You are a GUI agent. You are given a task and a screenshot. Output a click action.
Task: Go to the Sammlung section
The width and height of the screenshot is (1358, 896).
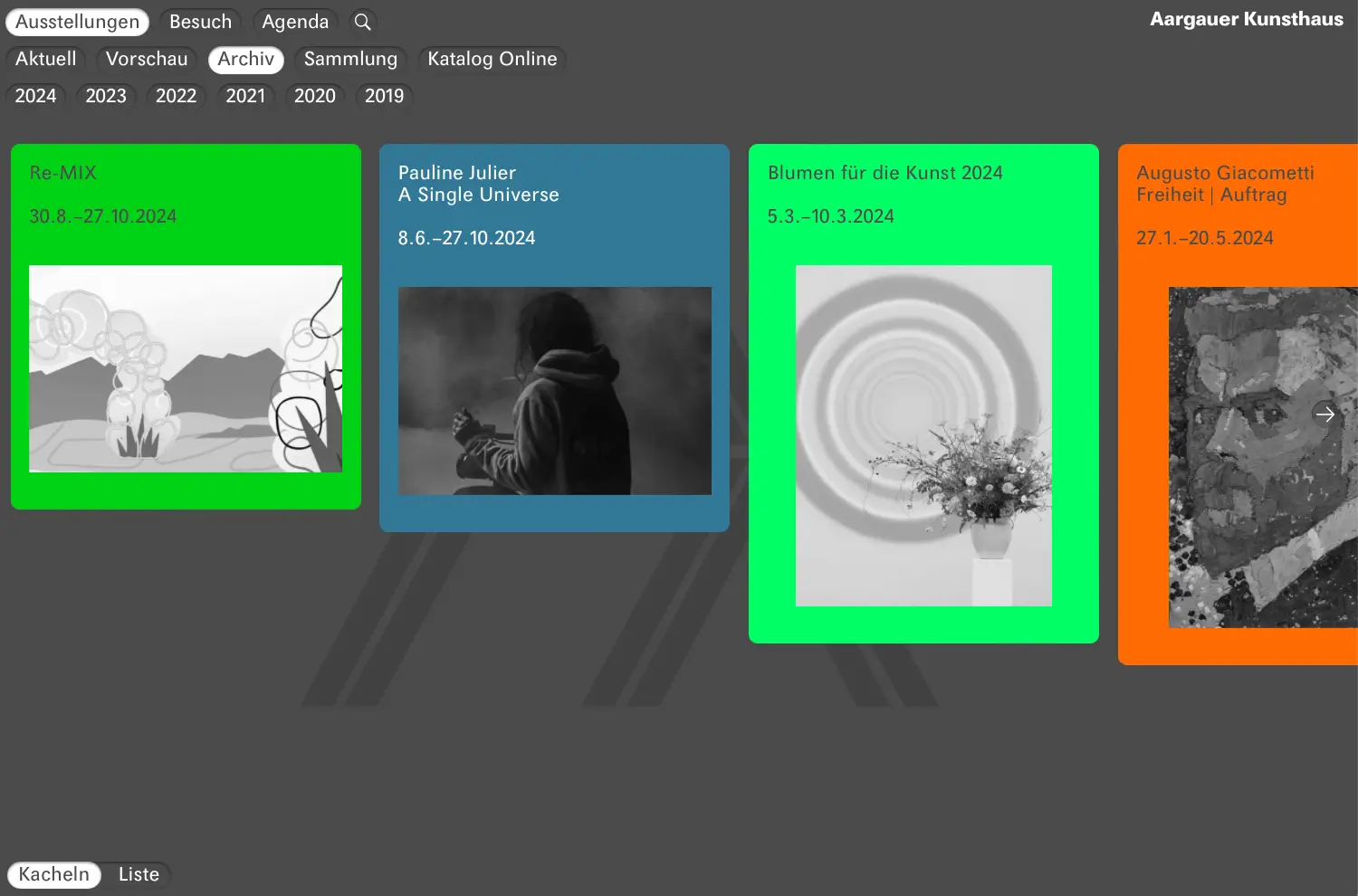click(x=350, y=59)
